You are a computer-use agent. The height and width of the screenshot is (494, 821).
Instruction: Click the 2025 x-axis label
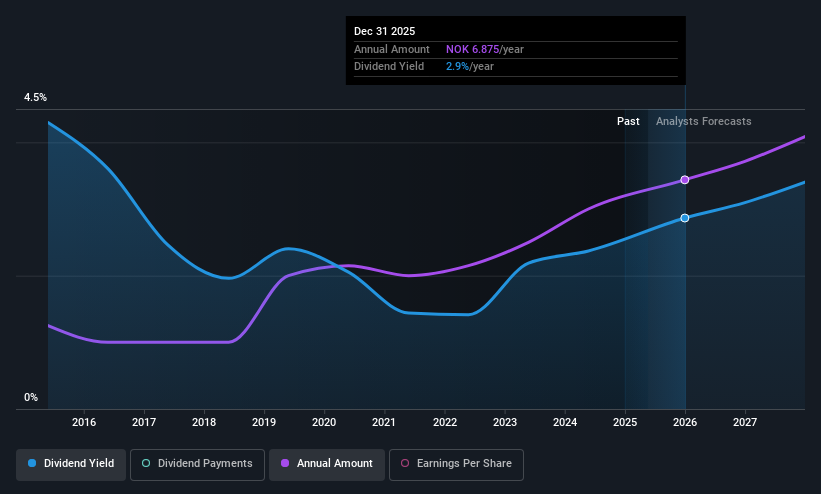pos(625,422)
